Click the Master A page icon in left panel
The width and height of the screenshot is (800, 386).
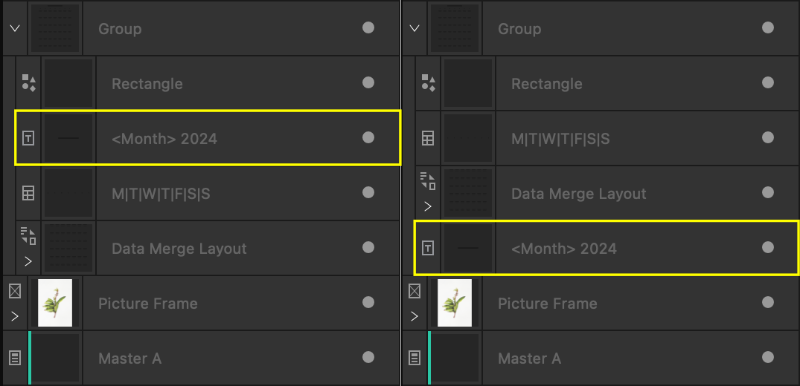(x=15, y=358)
